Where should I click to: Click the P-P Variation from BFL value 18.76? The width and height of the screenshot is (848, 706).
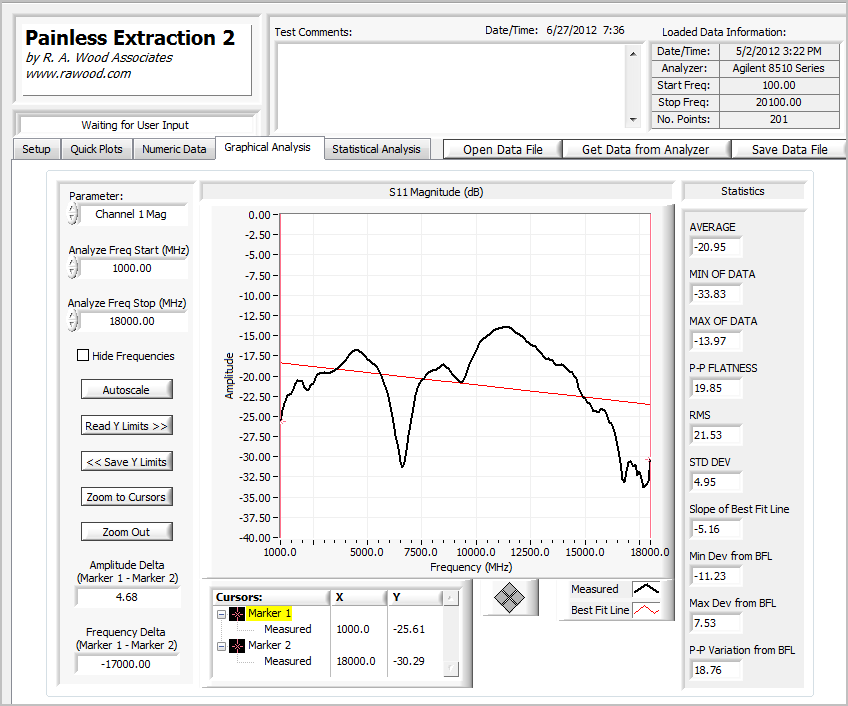pyautogui.click(x=716, y=670)
